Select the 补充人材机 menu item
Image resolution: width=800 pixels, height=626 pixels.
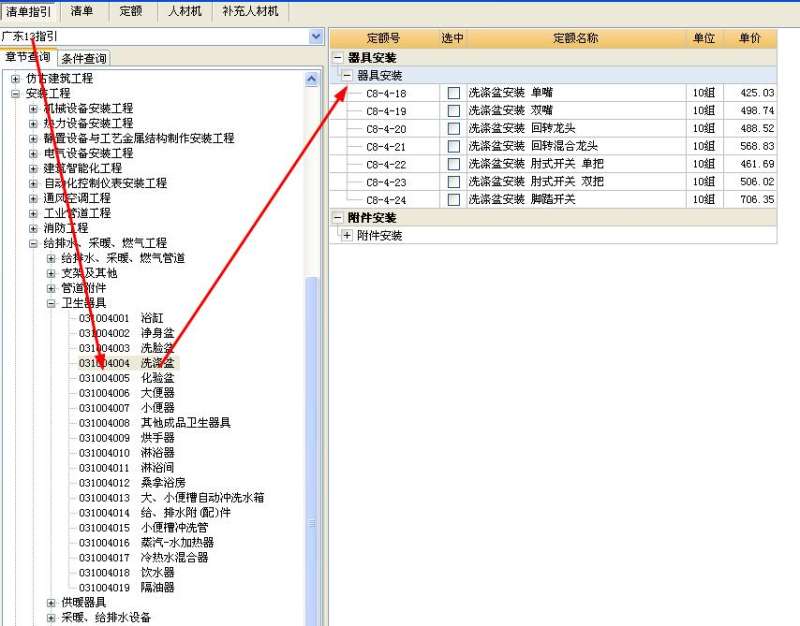click(x=251, y=11)
